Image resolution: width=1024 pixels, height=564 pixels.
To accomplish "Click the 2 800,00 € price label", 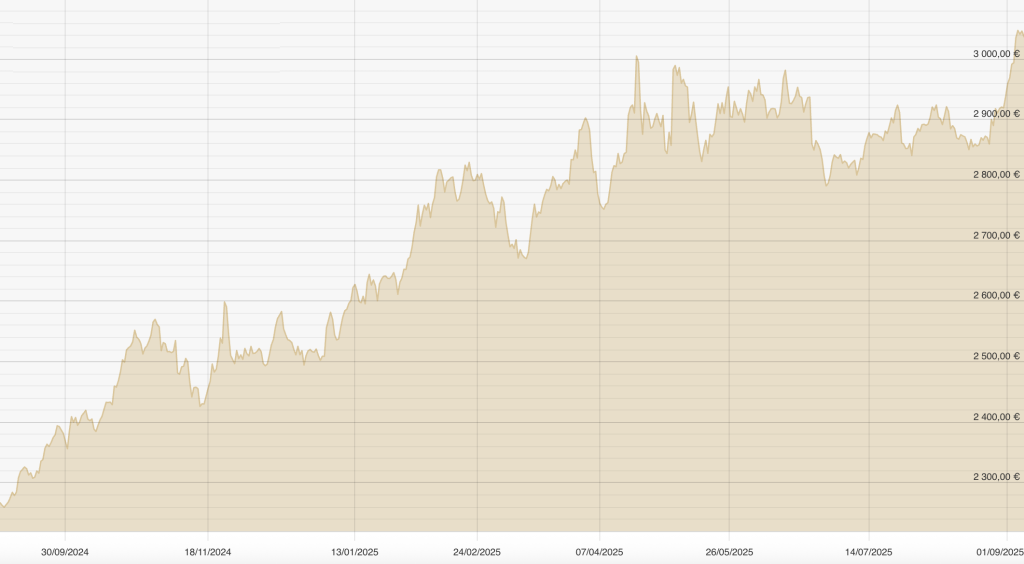I will point(996,175).
